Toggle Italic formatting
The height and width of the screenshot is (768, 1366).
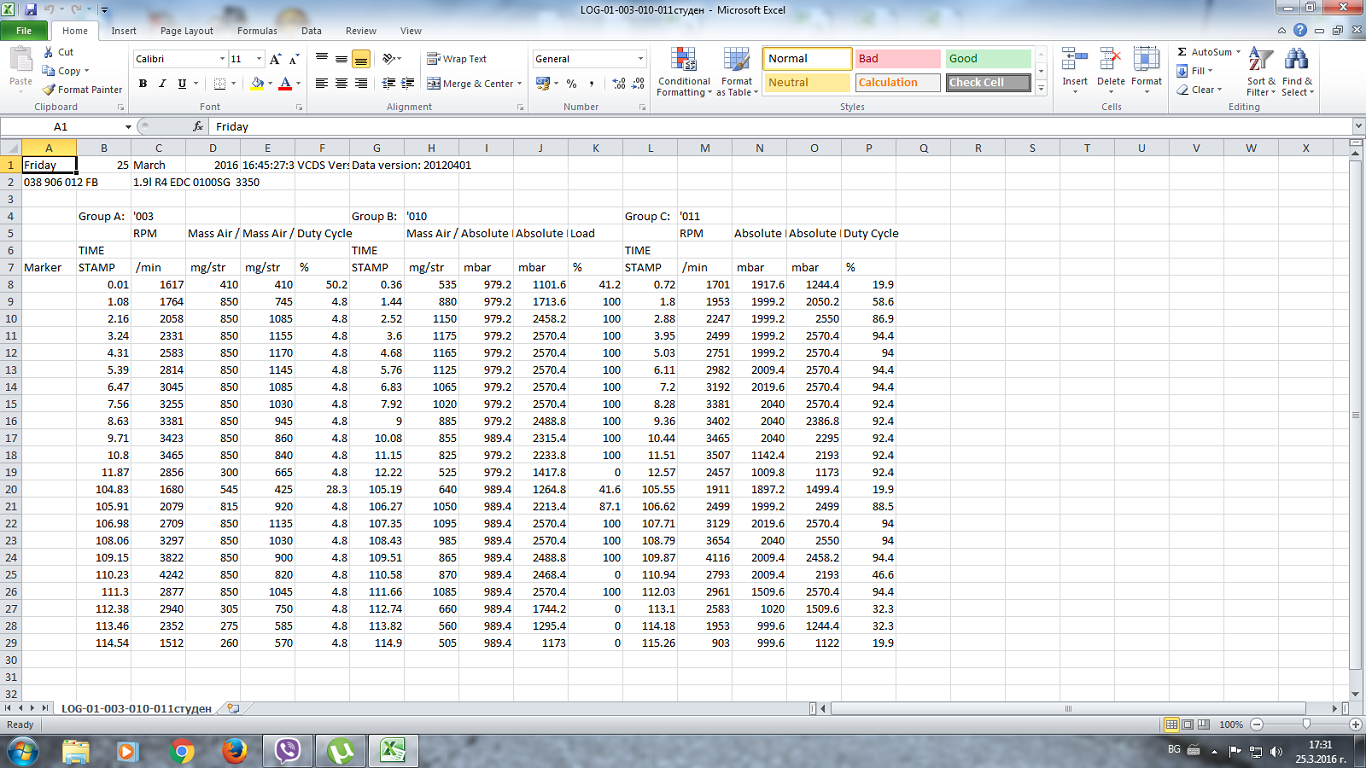coord(162,84)
